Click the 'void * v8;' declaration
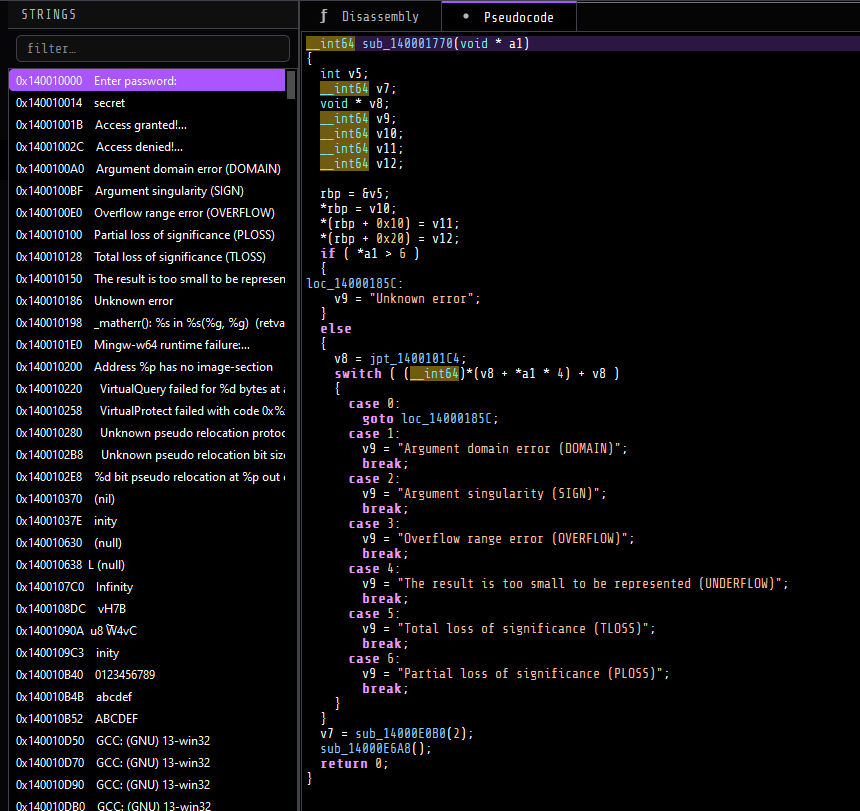 click(355, 104)
